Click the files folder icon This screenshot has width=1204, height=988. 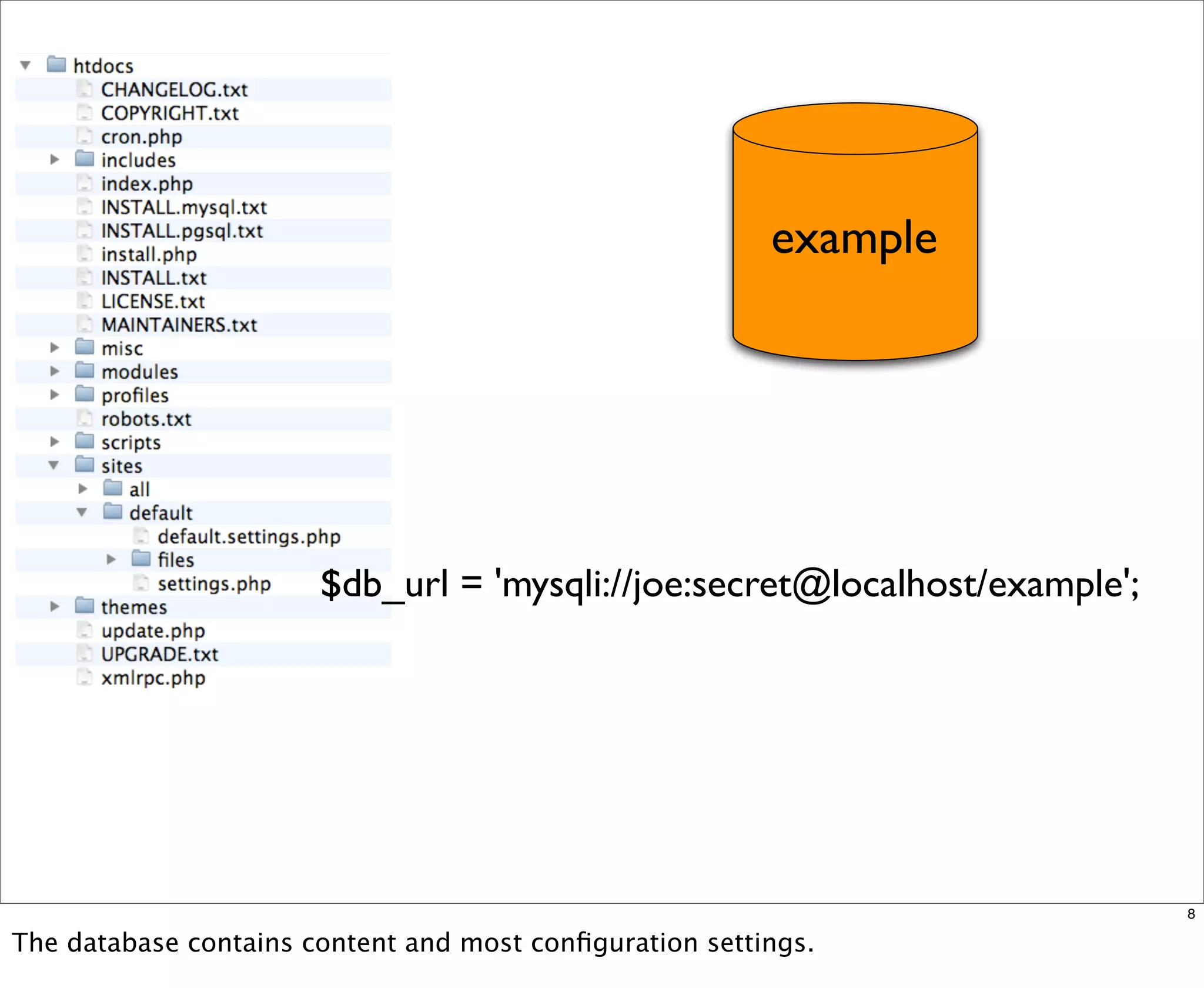[141, 559]
